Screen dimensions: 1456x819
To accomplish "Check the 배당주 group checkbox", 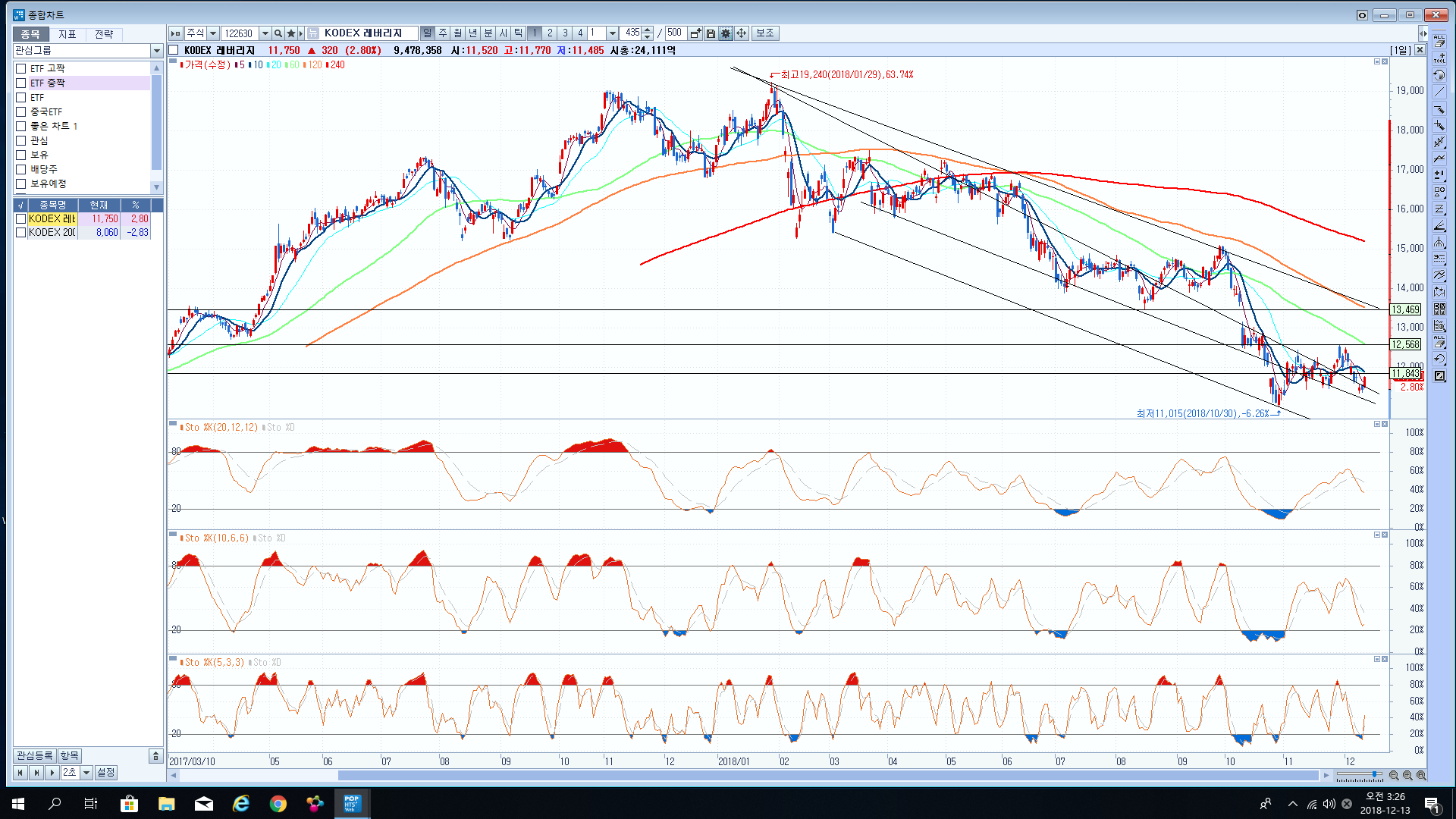I will click(x=21, y=170).
